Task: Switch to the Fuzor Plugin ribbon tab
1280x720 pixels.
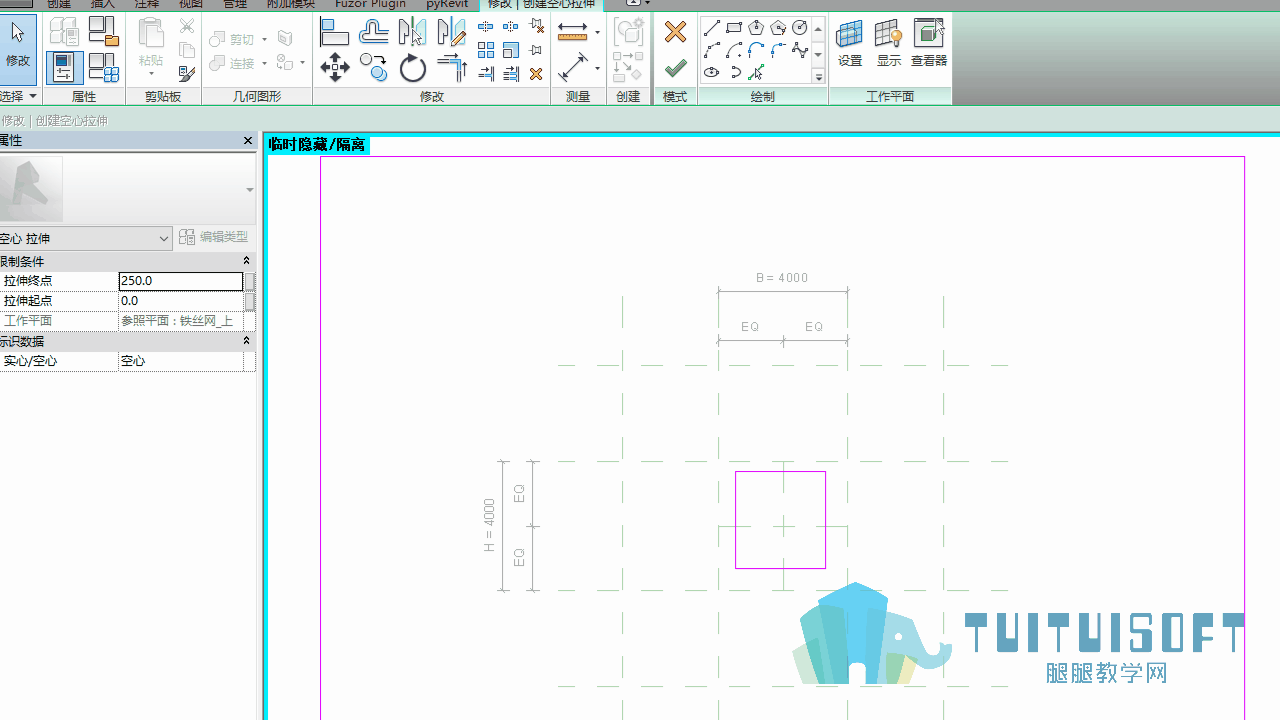Action: pyautogui.click(x=370, y=5)
